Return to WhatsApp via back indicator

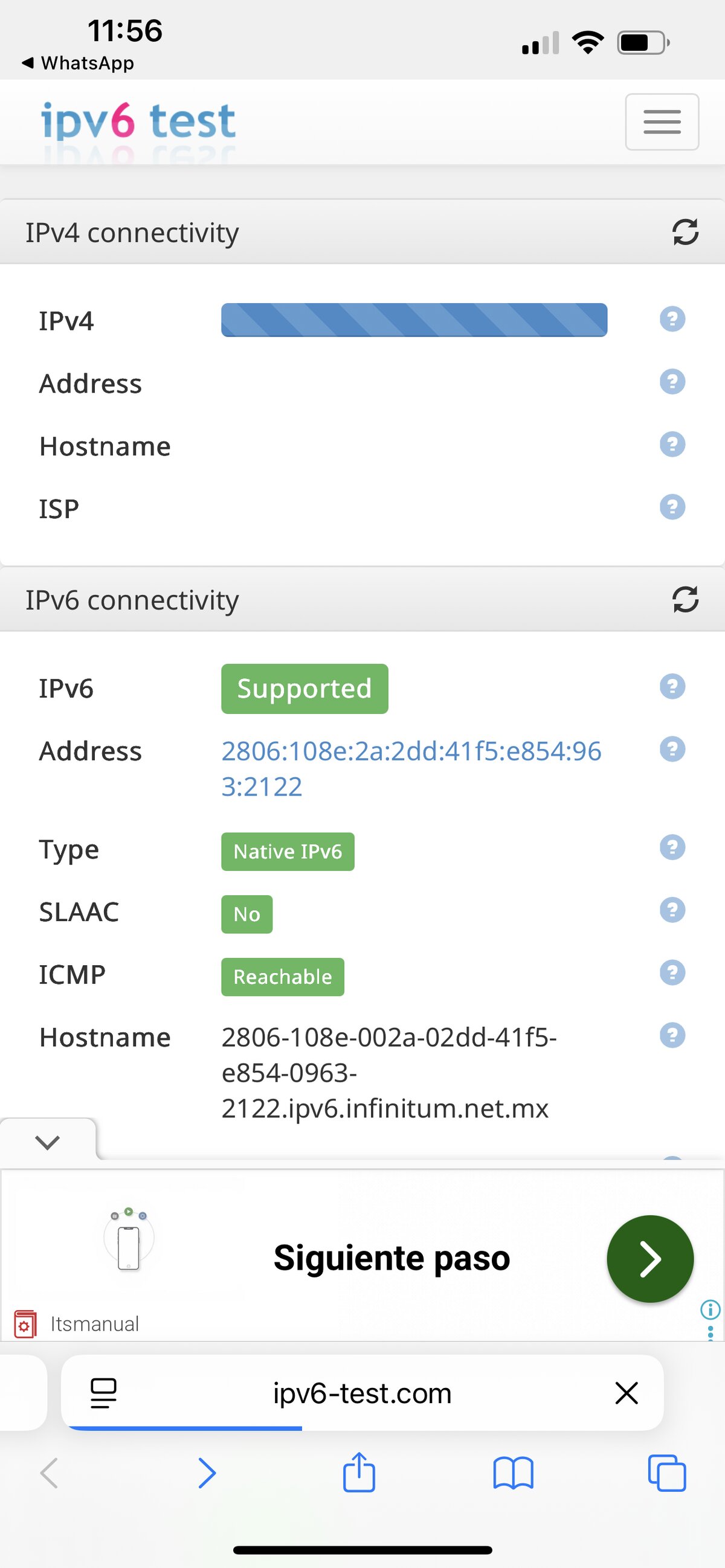click(x=78, y=63)
